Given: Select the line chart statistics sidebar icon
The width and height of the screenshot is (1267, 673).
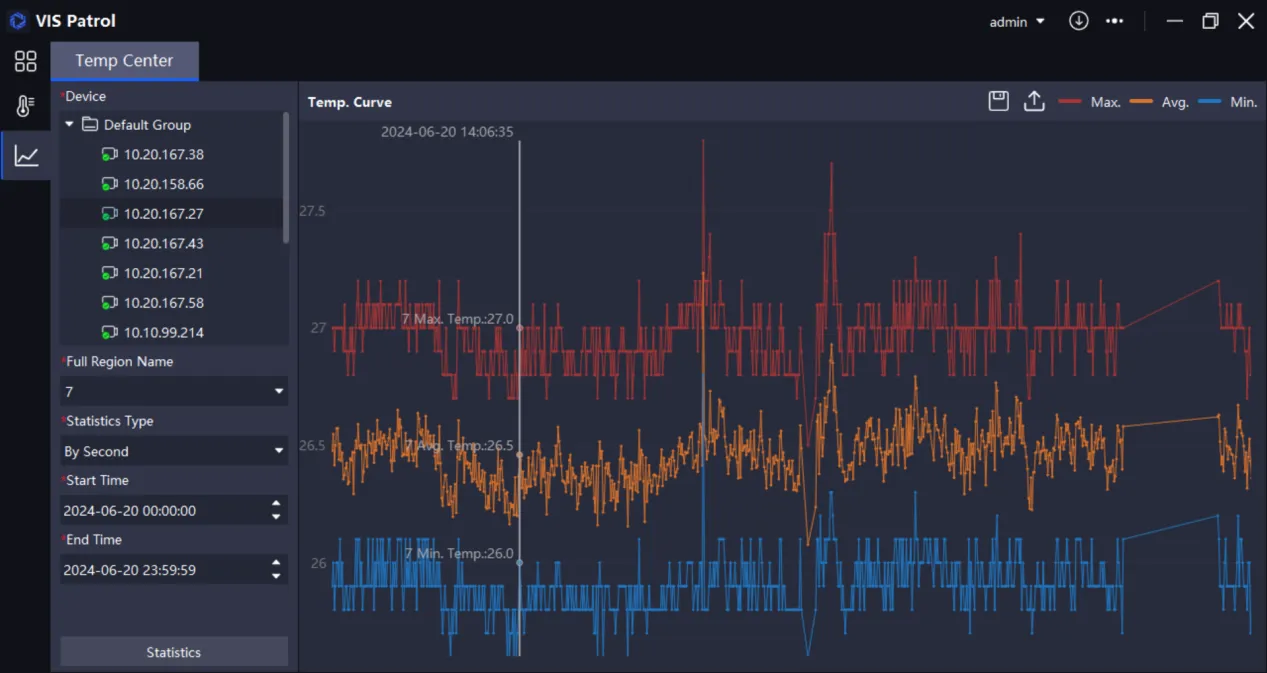Looking at the screenshot, I should [26, 156].
